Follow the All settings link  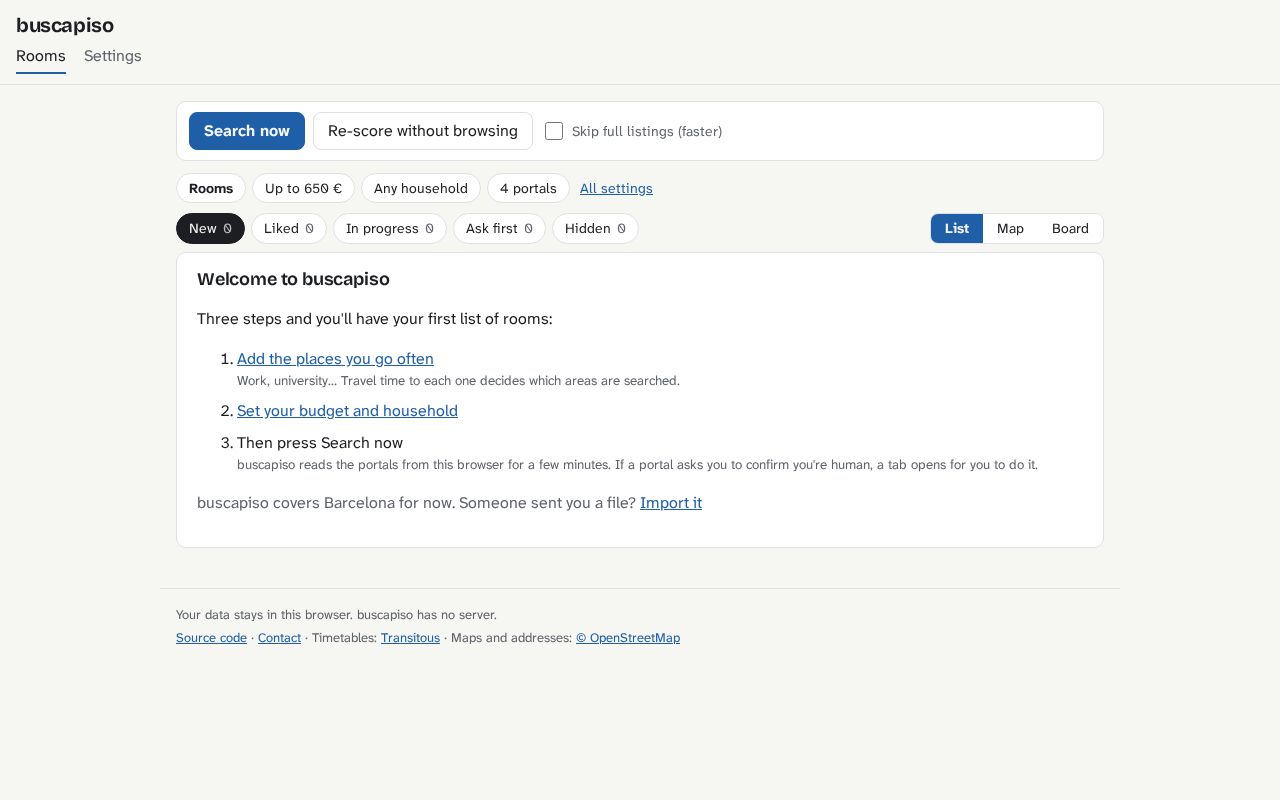tap(616, 188)
